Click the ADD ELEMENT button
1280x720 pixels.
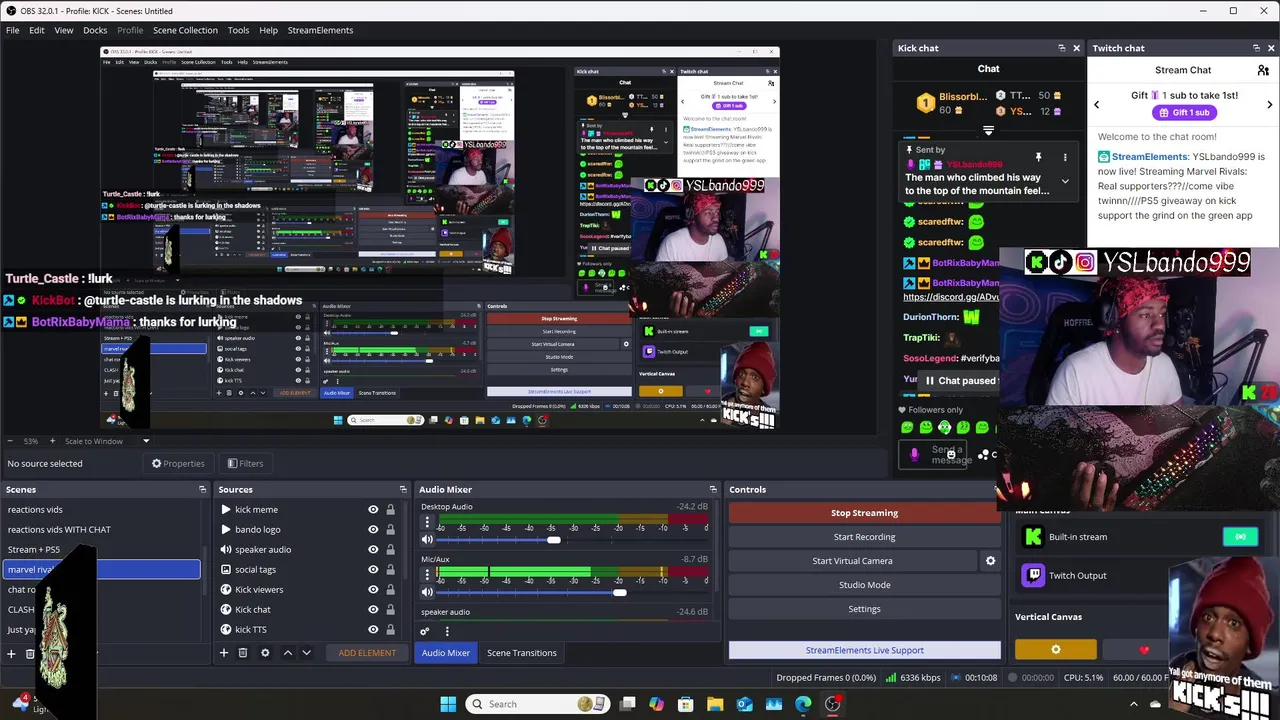[x=367, y=653]
